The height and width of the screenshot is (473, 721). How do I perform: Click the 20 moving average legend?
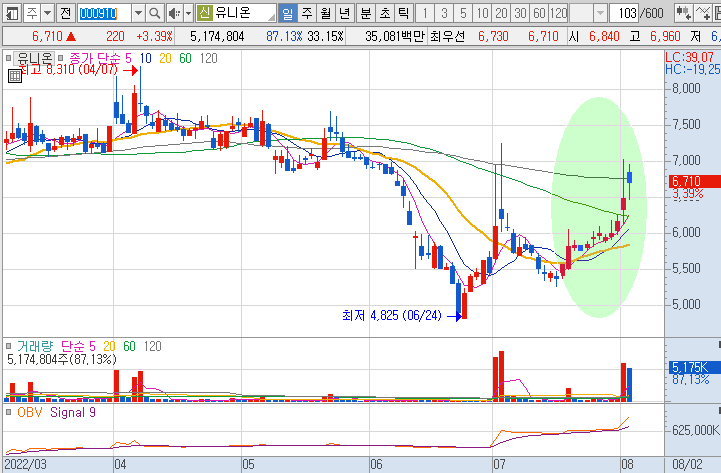point(165,58)
